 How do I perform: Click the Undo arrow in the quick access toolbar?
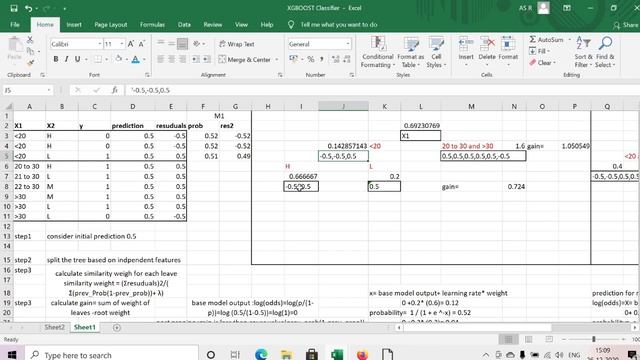(x=28, y=8)
